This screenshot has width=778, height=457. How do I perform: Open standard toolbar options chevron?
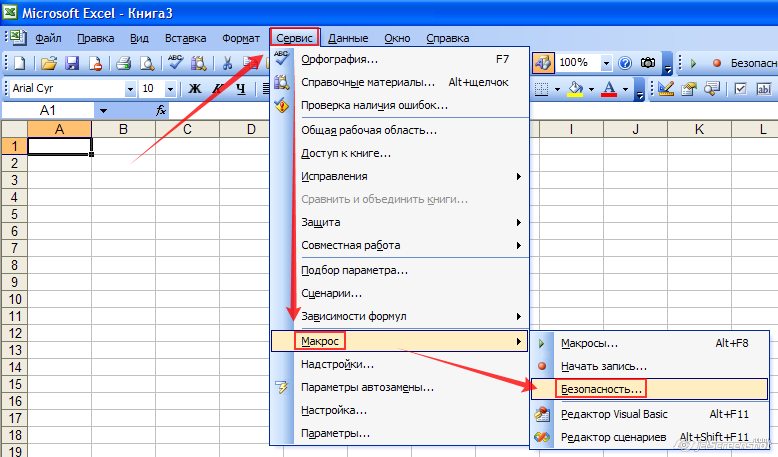668,65
